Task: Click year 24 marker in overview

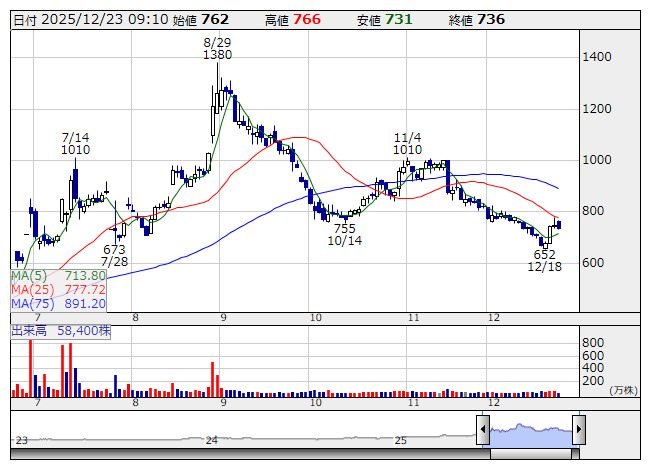Action: coord(212,440)
